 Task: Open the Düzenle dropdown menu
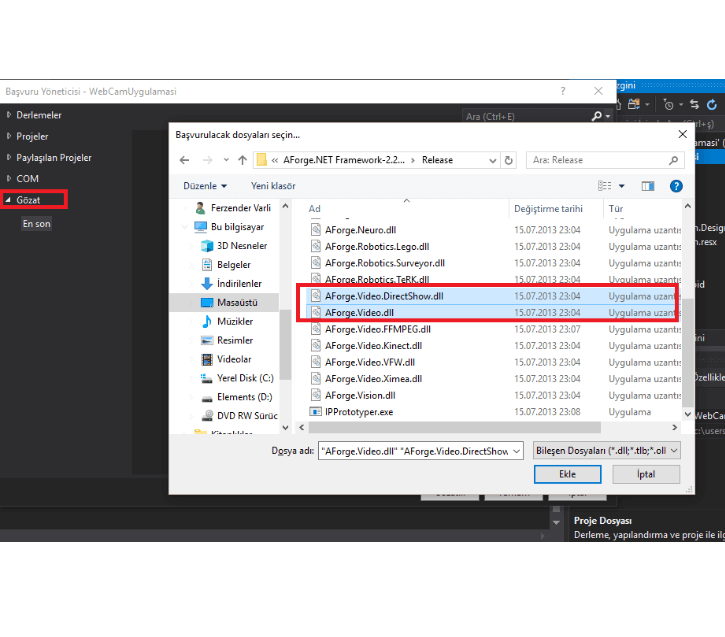point(205,186)
